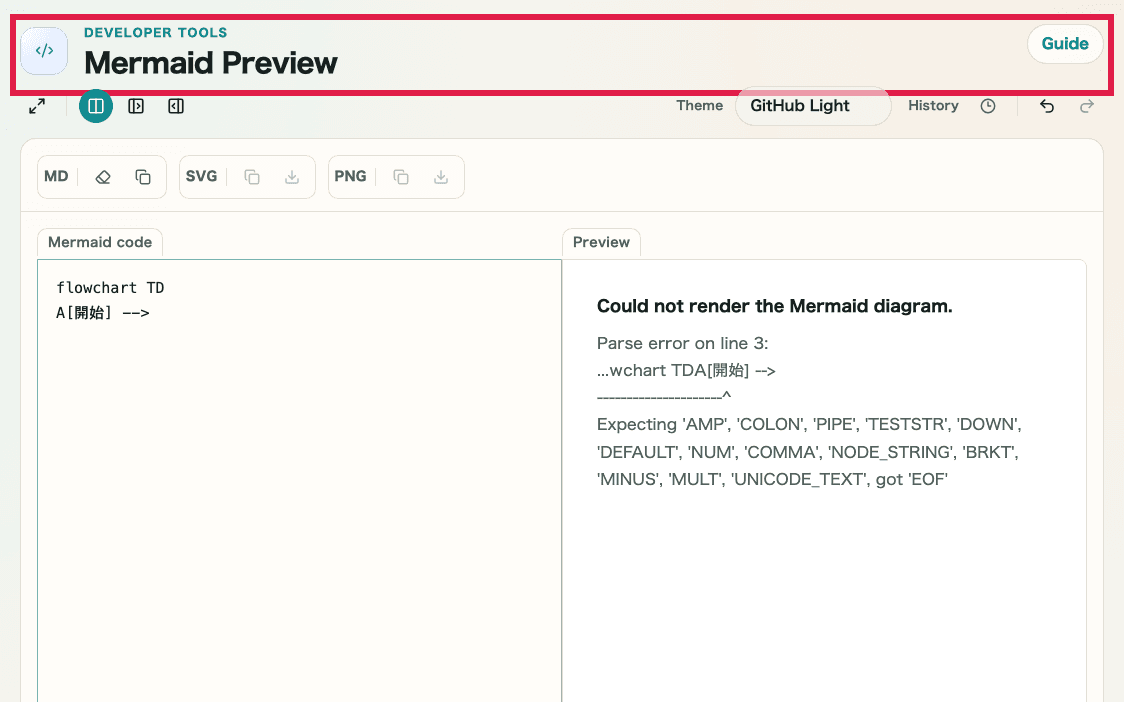Open History using the clock icon
Image resolution: width=1124 pixels, height=702 pixels.
pos(988,106)
